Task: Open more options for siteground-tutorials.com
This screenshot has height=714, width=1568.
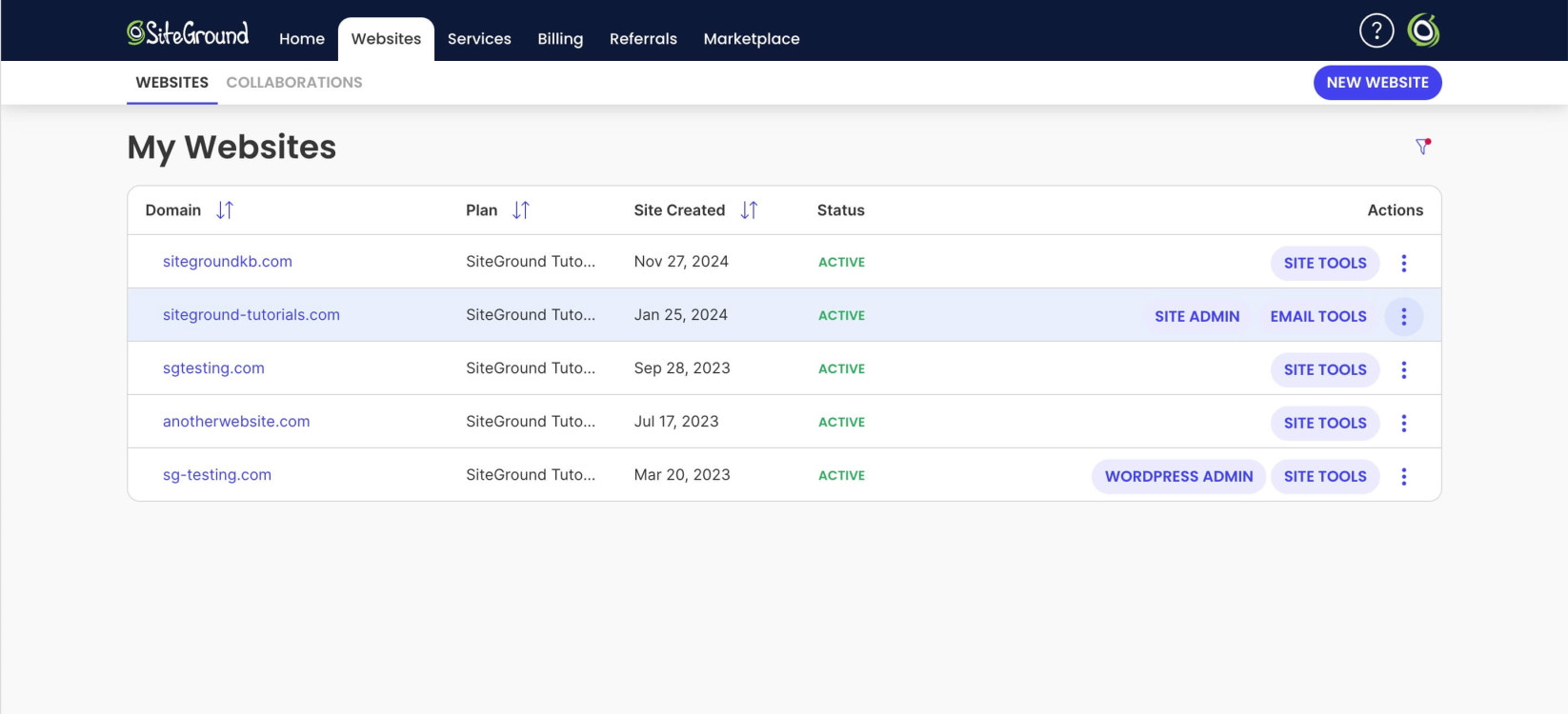Action: click(1403, 316)
